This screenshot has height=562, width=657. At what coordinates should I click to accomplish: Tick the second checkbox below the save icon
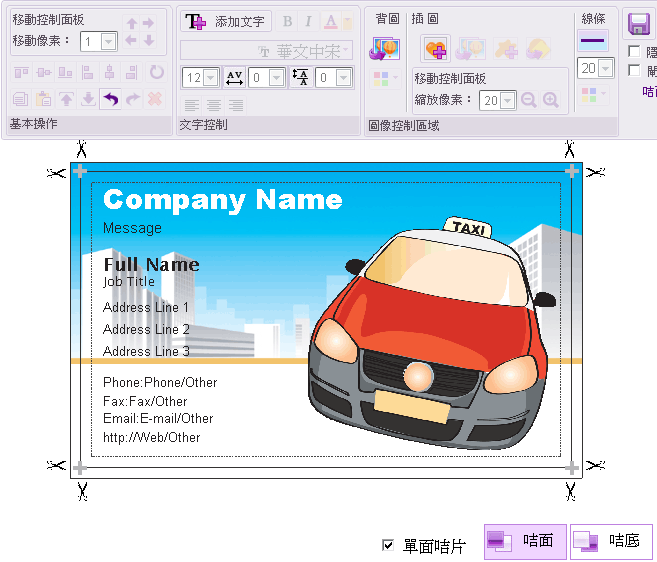633,70
